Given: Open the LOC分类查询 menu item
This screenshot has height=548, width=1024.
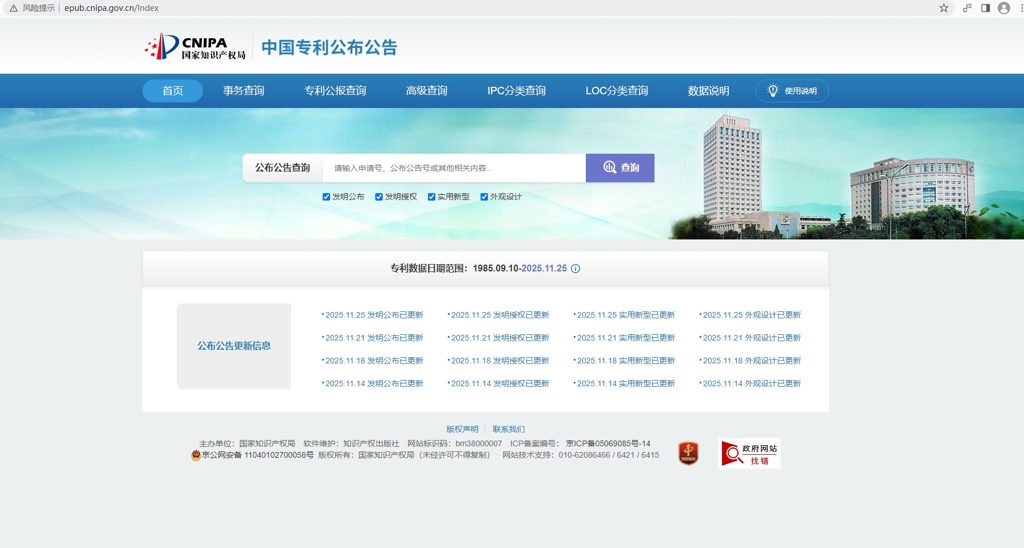Looking at the screenshot, I should point(616,91).
